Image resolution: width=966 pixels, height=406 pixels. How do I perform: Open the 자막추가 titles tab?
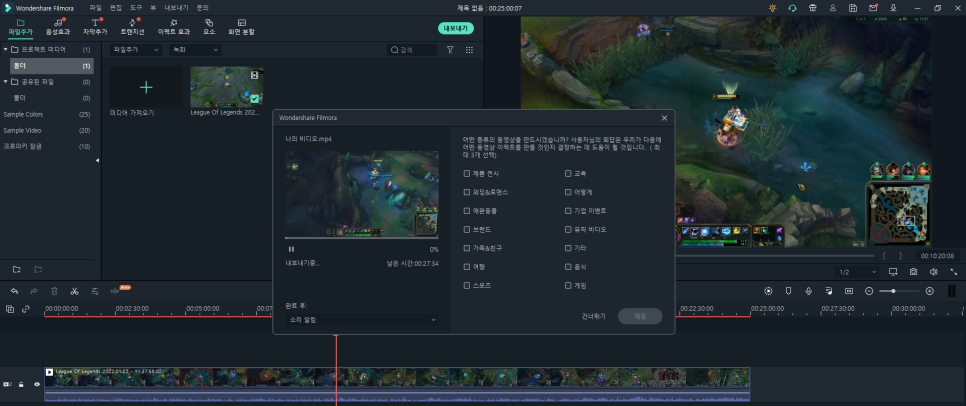[95, 26]
